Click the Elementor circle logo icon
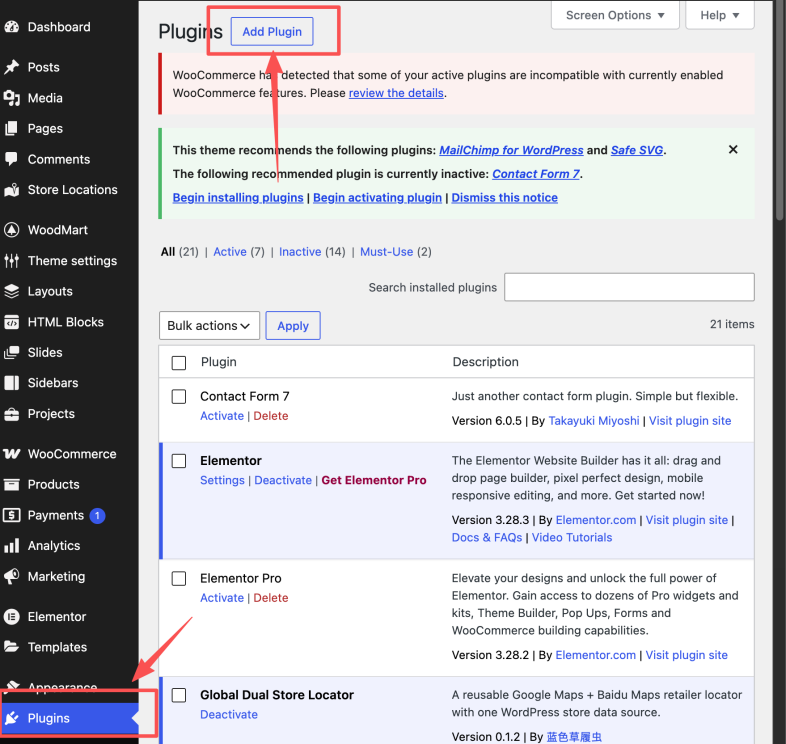786x744 pixels. 12,617
